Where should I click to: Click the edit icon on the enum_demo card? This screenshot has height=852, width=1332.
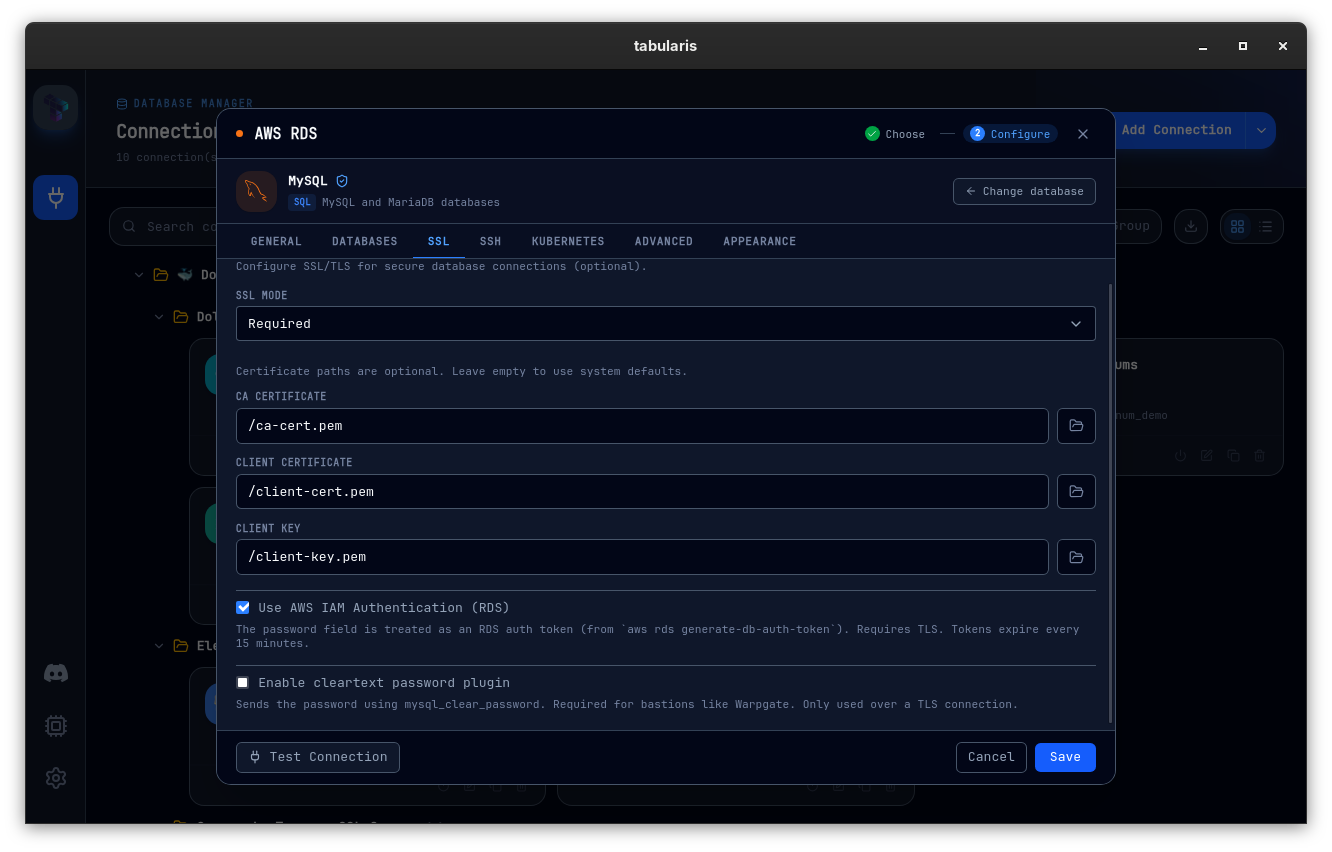click(1207, 456)
